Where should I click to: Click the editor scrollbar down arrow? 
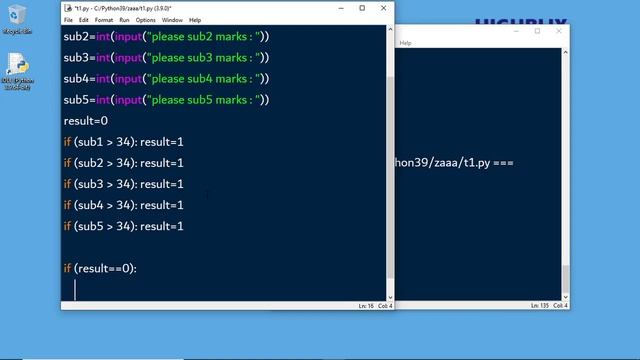390,297
